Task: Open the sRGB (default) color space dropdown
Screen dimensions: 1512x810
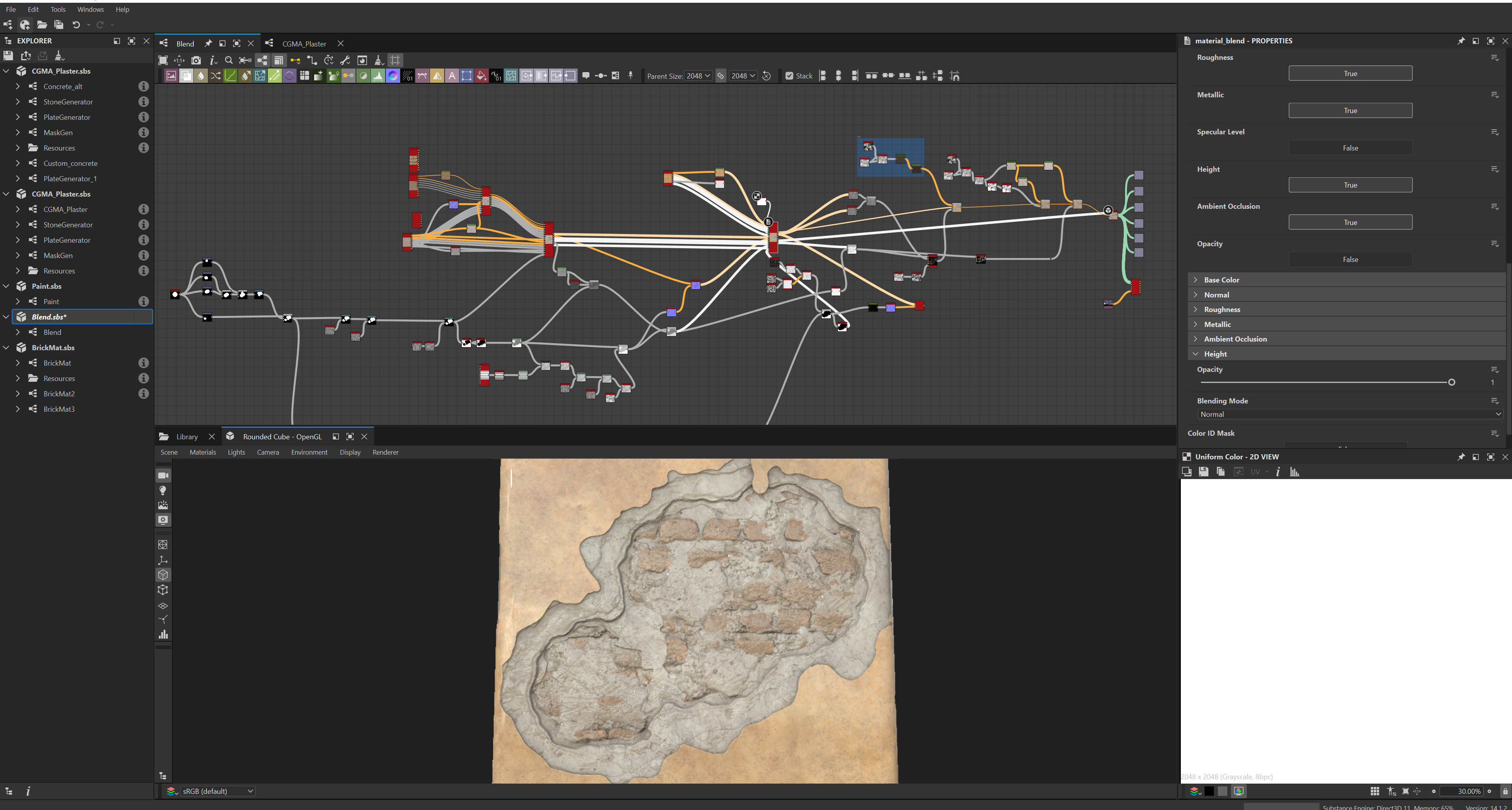Action: click(217, 791)
